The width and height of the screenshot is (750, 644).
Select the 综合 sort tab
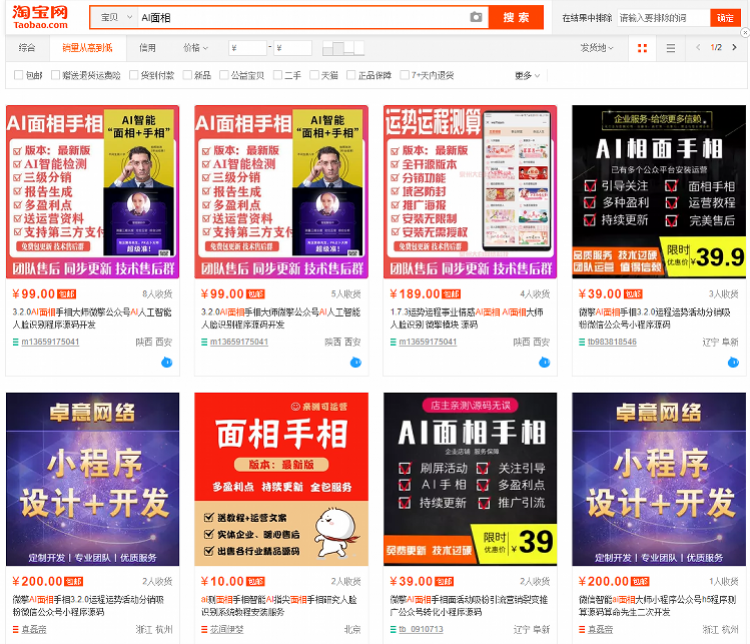(27, 48)
